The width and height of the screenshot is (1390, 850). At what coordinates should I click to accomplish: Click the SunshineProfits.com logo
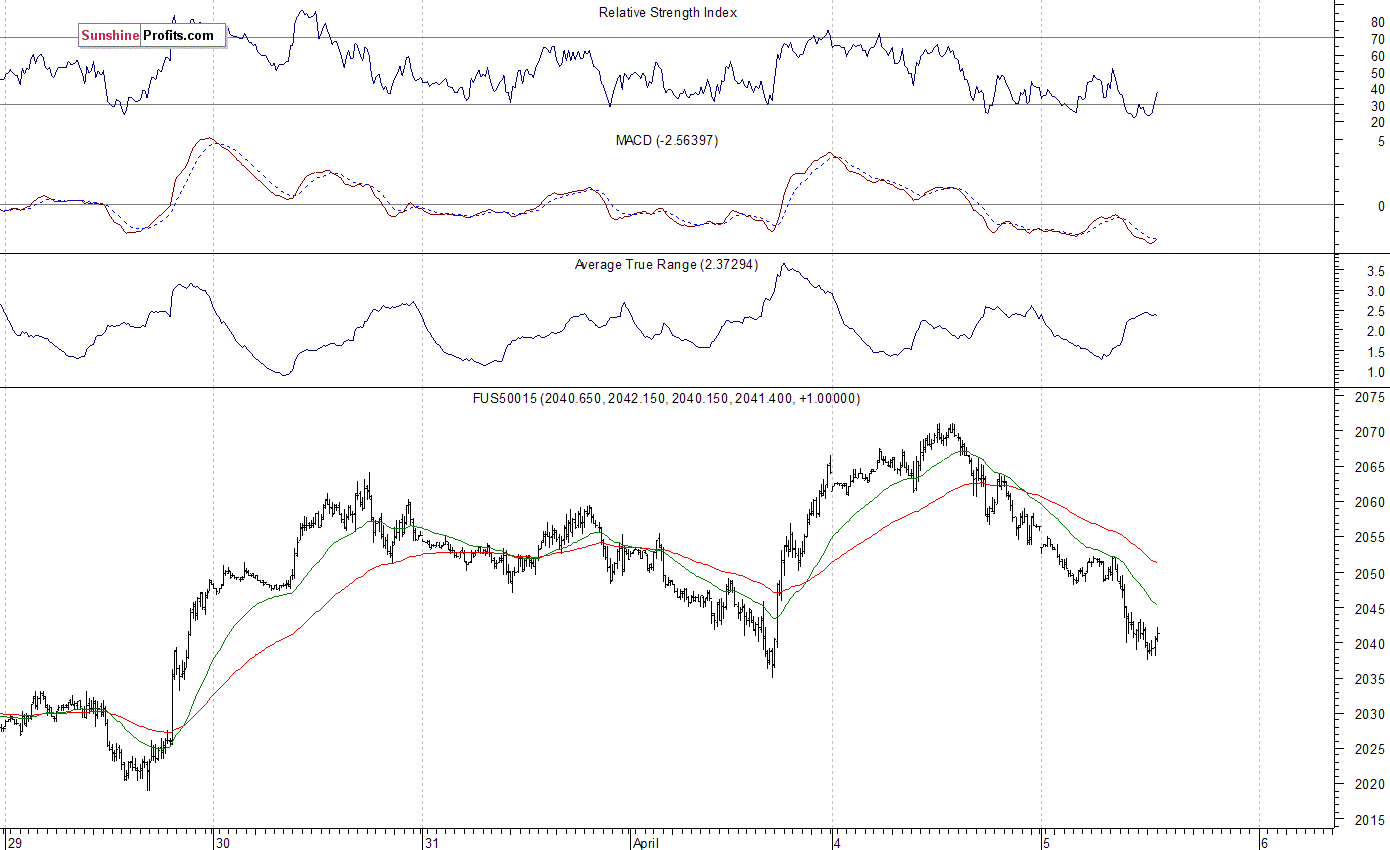pos(152,36)
